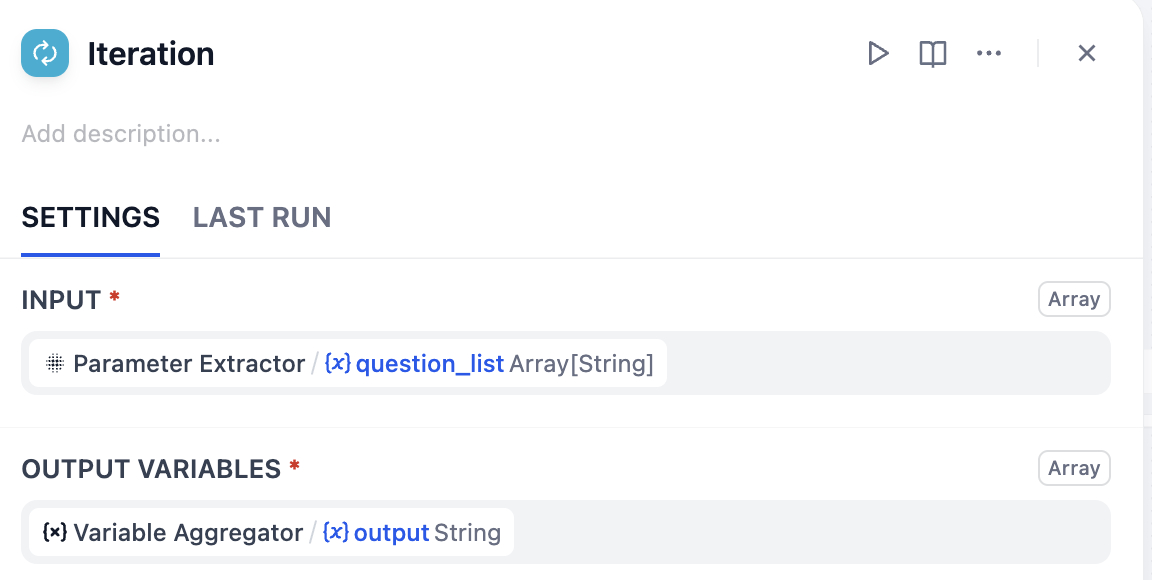Open the three-dots more options menu
1152x580 pixels.
click(x=989, y=53)
